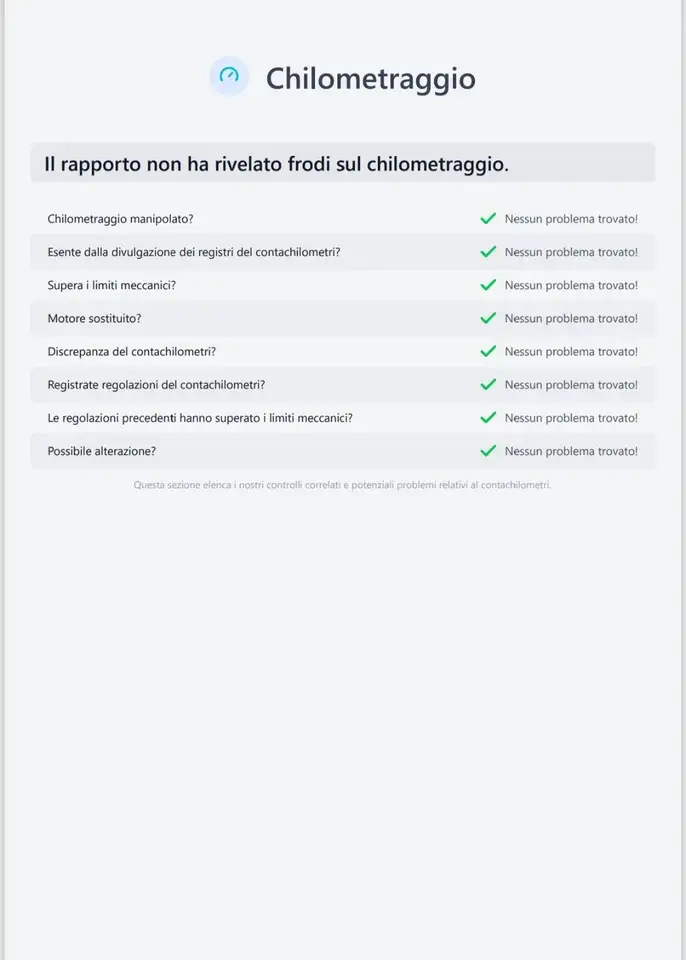The height and width of the screenshot is (960, 686).
Task: Click the 'Il rapporto non ha rivelato frodi' banner
Action: tap(343, 163)
